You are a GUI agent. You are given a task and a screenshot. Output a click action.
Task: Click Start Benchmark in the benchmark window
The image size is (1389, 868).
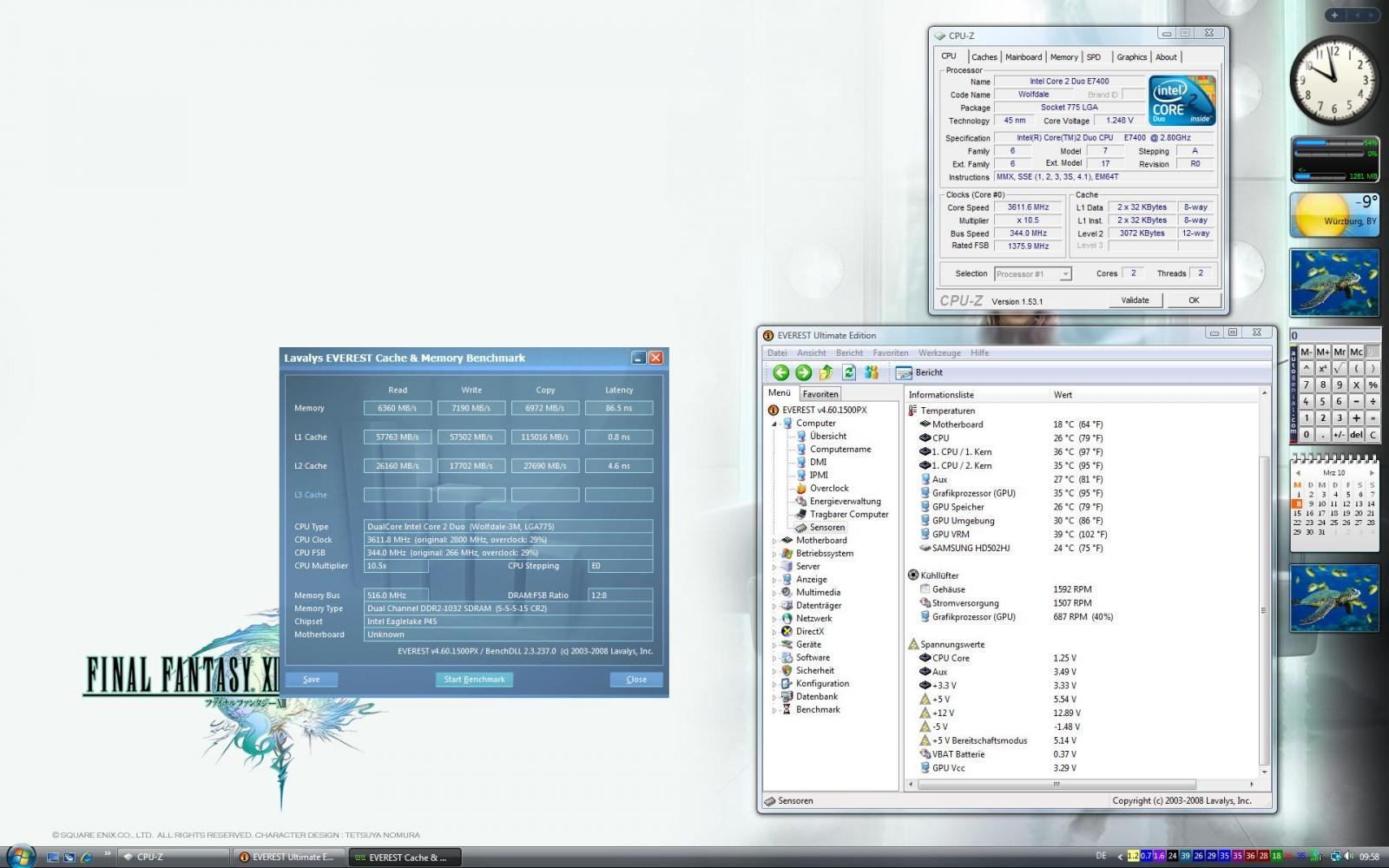(474, 680)
